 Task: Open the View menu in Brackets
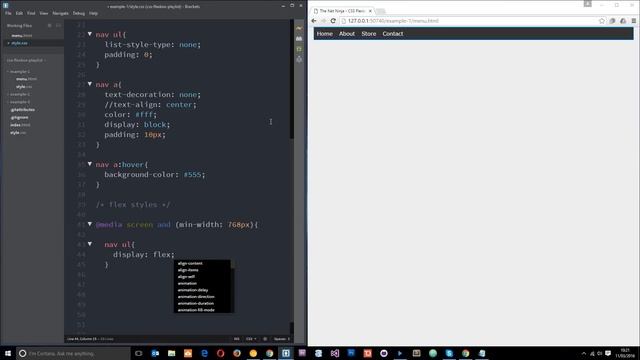pos(44,13)
